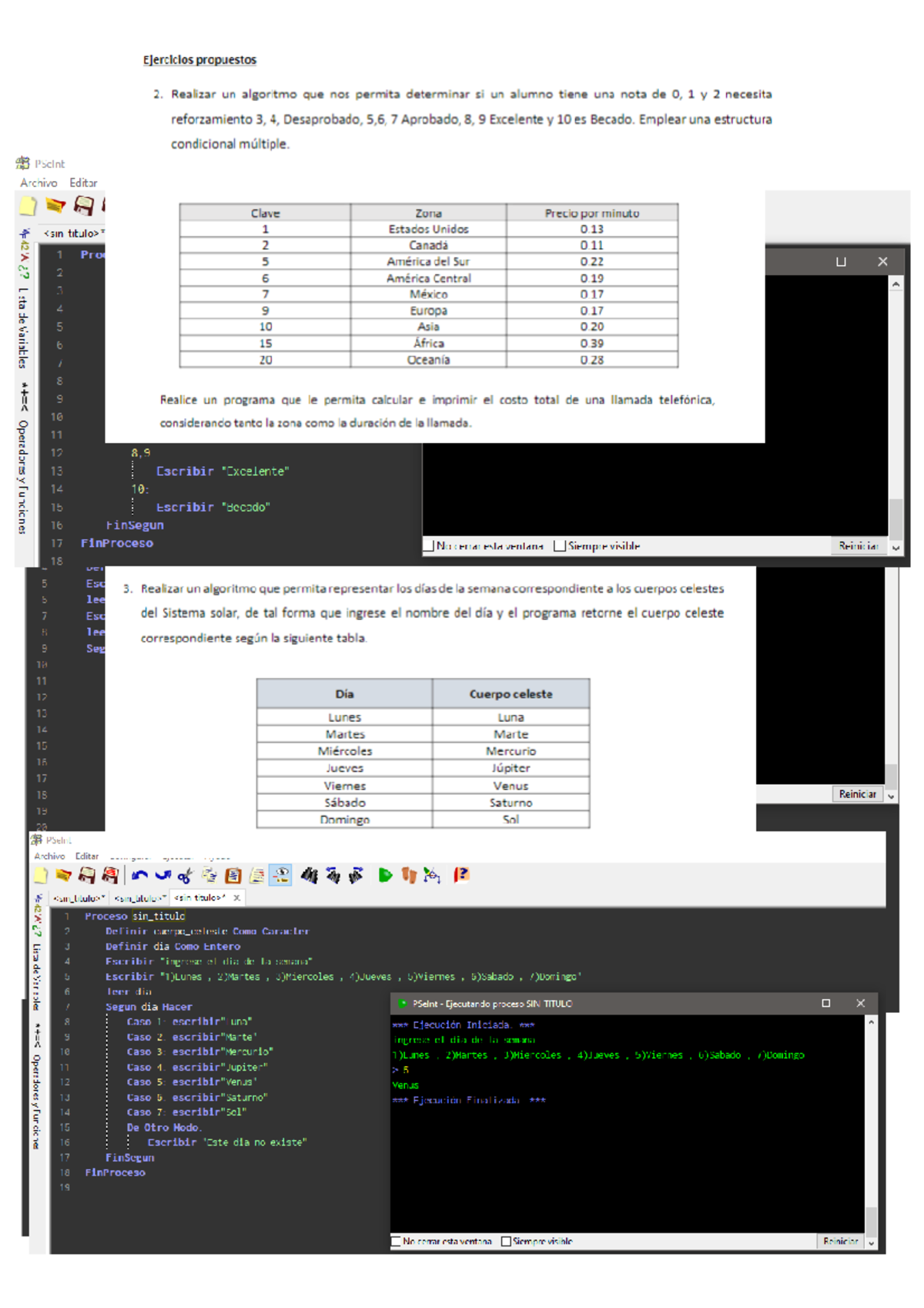Enable 'No cerrar esta ventana' in Venus console
This screenshot has width=924, height=1308.
[397, 1241]
